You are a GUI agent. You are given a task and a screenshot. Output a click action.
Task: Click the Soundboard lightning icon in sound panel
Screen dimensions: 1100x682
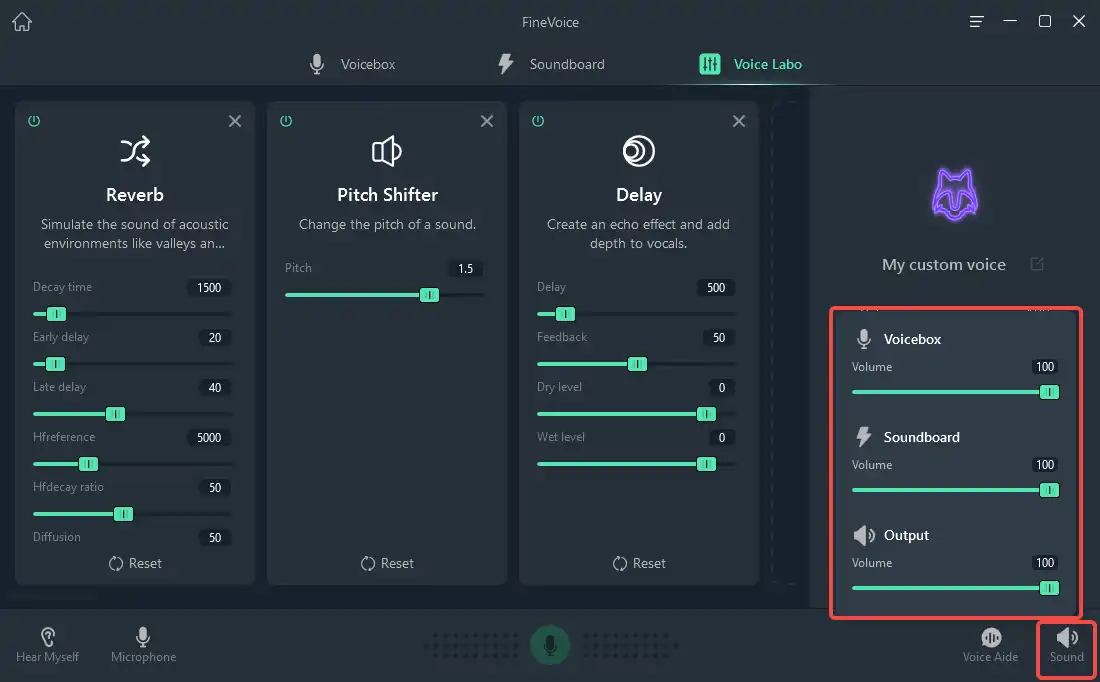(864, 437)
